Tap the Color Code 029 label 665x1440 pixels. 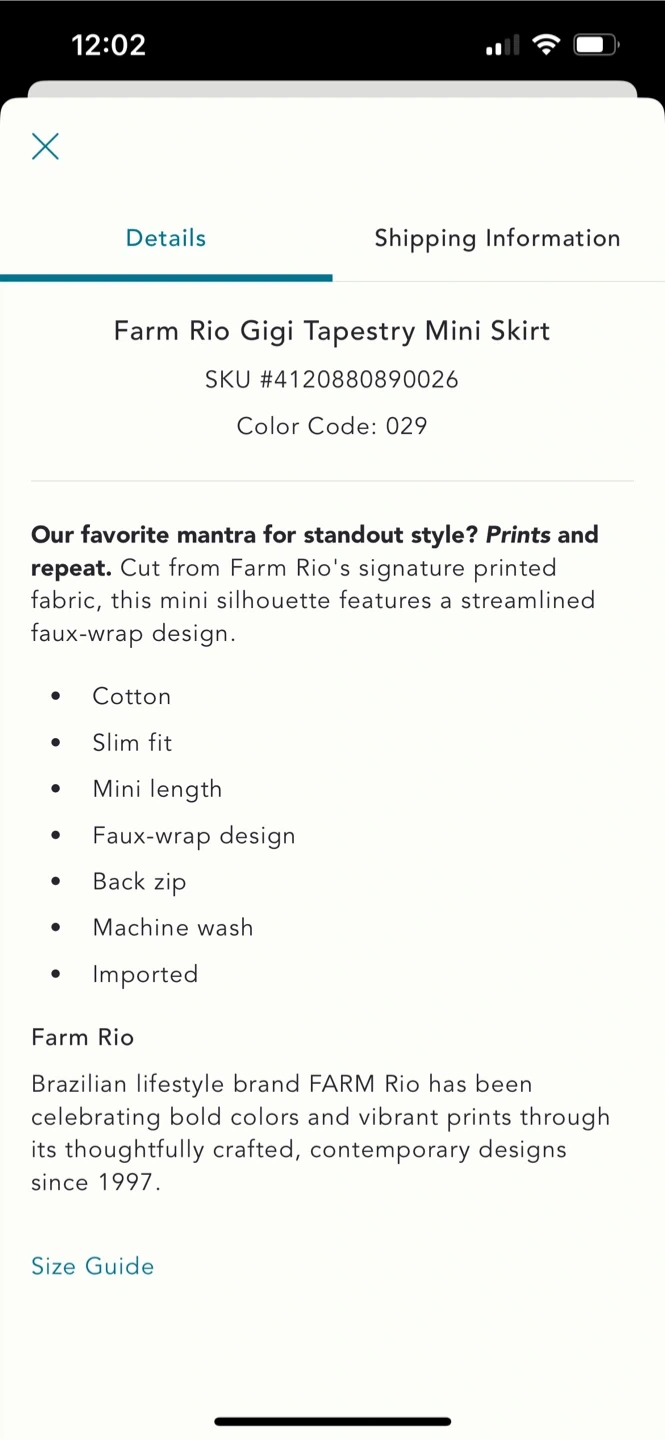pyautogui.click(x=332, y=426)
